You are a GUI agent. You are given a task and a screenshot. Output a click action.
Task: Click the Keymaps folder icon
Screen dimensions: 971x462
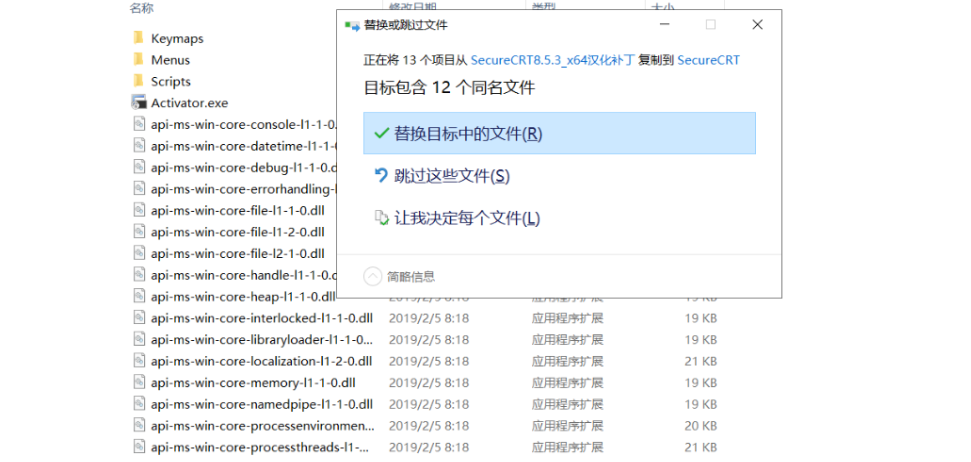(138, 38)
